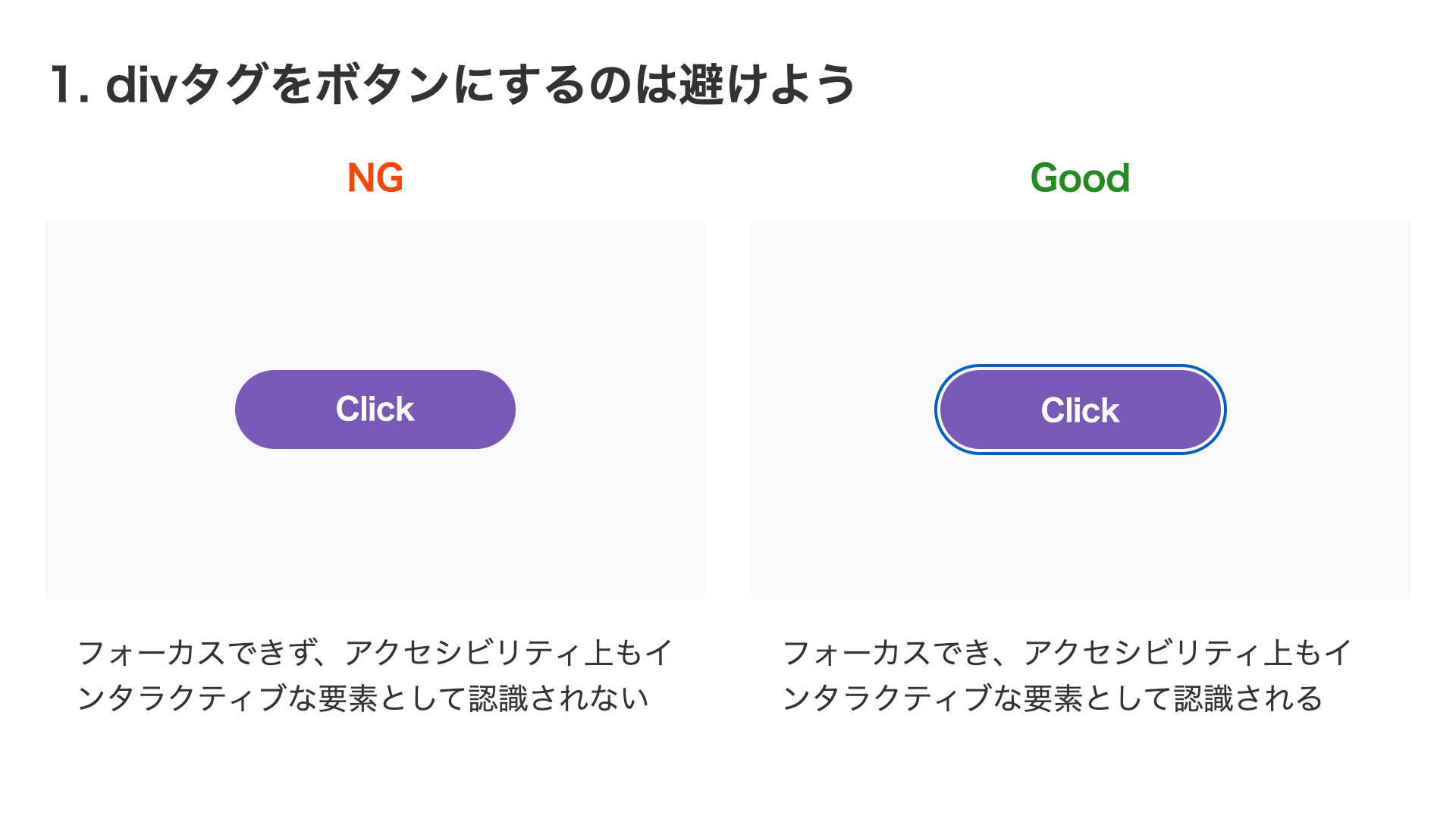Click the red NG heading
The image size is (1456, 819).
pos(375,178)
